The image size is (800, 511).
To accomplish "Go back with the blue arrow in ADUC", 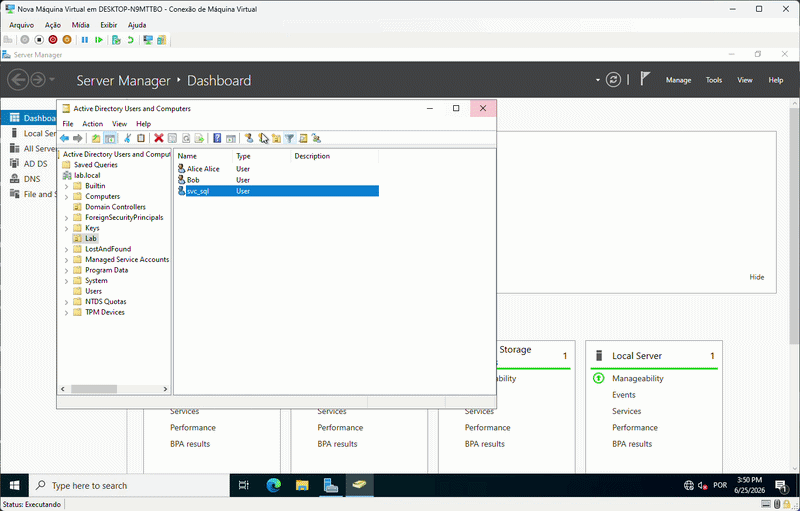I will [x=64, y=138].
